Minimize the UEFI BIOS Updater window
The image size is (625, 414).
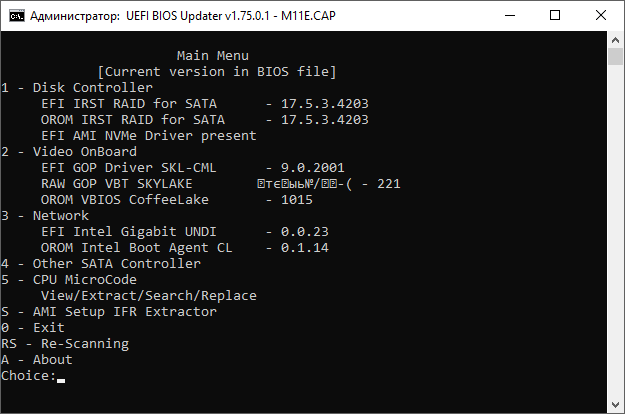click(x=510, y=16)
